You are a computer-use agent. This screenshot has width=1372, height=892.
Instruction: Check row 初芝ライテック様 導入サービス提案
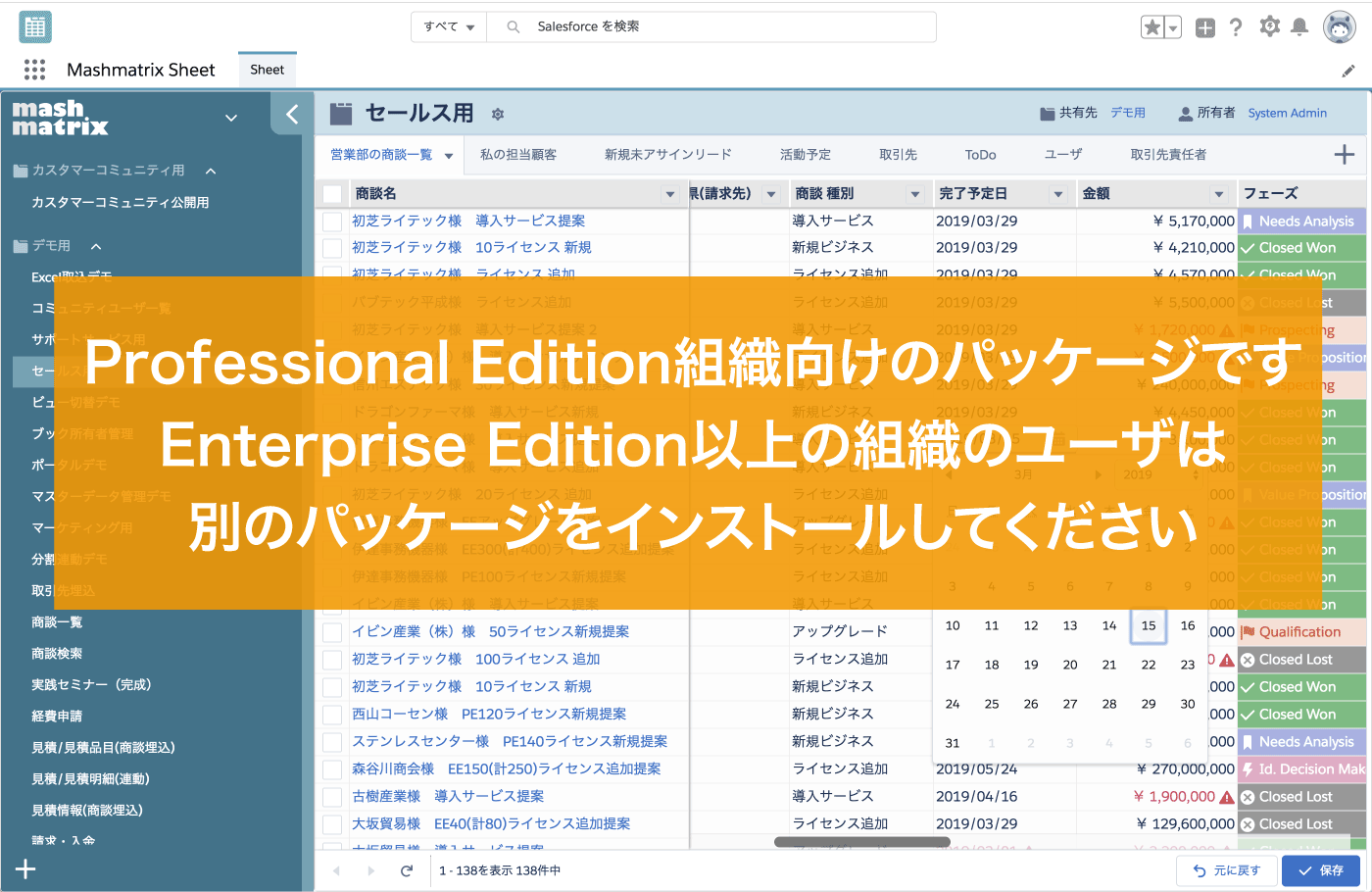[x=333, y=222]
